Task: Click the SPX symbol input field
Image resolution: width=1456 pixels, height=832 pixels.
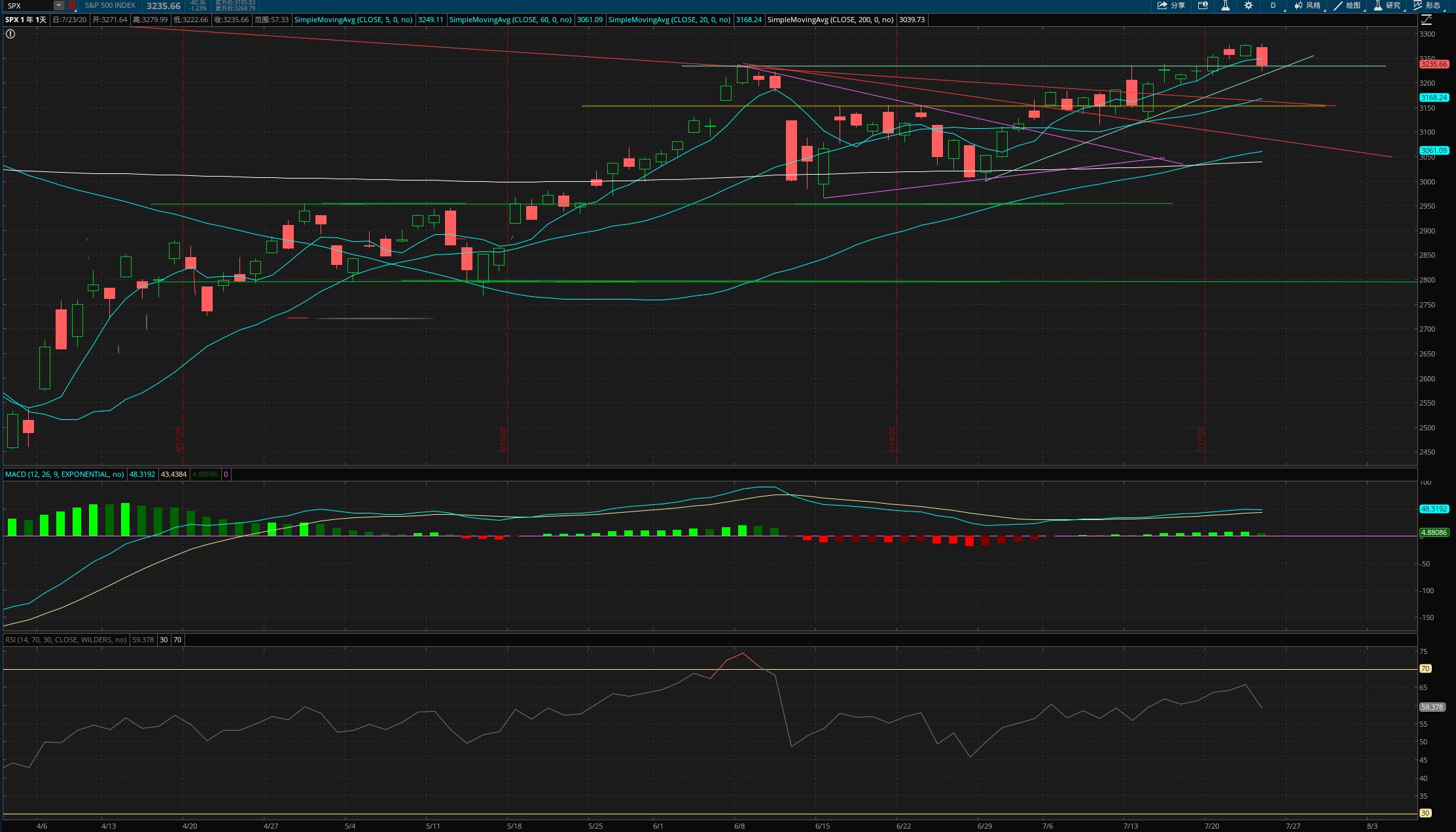Action: click(x=28, y=5)
